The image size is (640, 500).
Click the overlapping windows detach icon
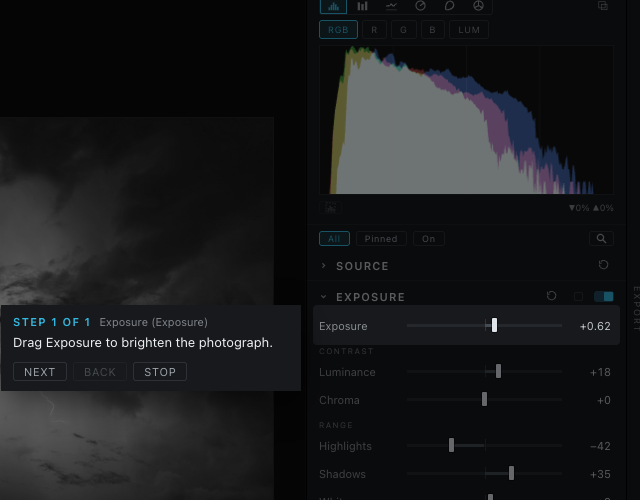(x=603, y=6)
